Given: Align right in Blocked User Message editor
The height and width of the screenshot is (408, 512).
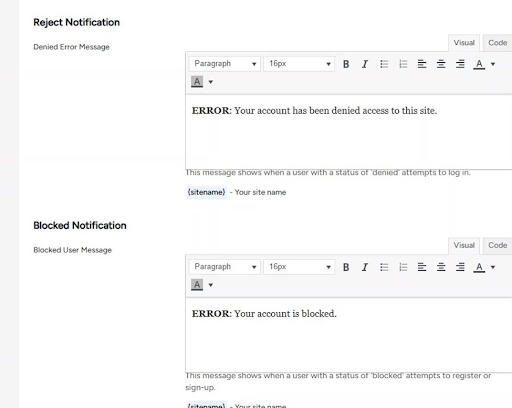Looking at the screenshot, I should (x=460, y=267).
